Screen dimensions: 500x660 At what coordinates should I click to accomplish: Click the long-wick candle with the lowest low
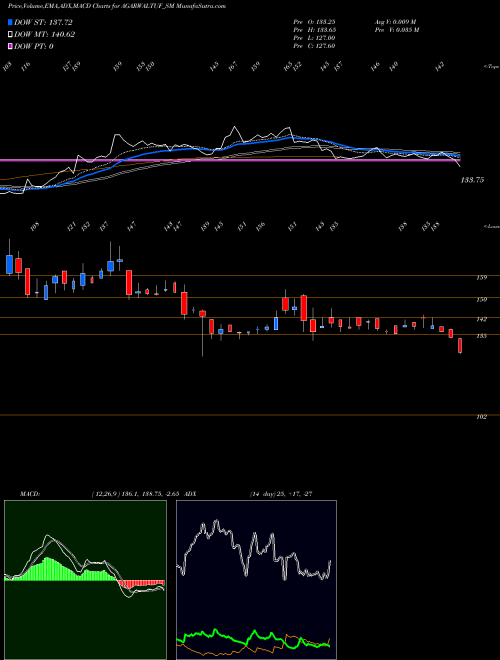202,333
